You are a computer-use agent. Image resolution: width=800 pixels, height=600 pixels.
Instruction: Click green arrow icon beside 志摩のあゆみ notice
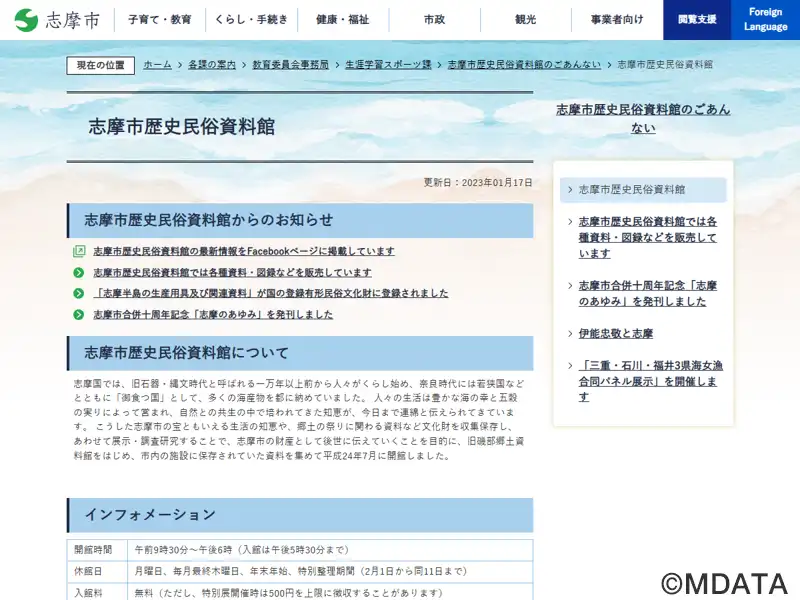(79, 315)
